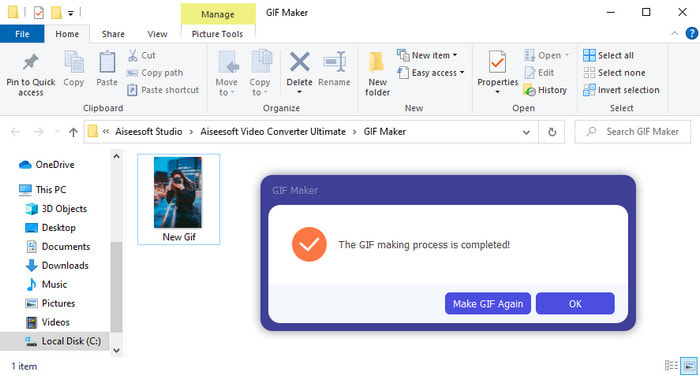Open Downloads in navigation pane
The width and height of the screenshot is (700, 376).
57,265
